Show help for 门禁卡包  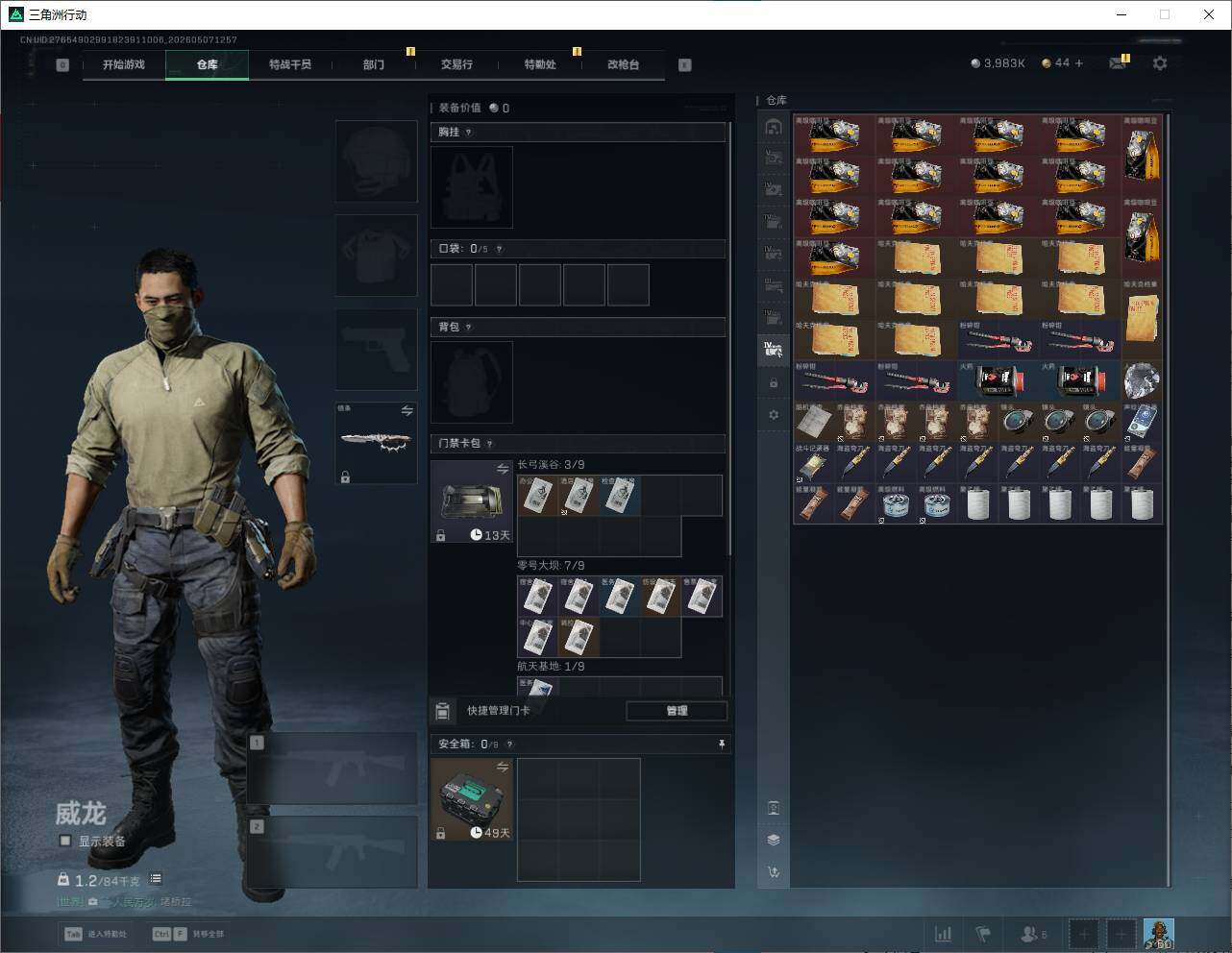click(490, 444)
